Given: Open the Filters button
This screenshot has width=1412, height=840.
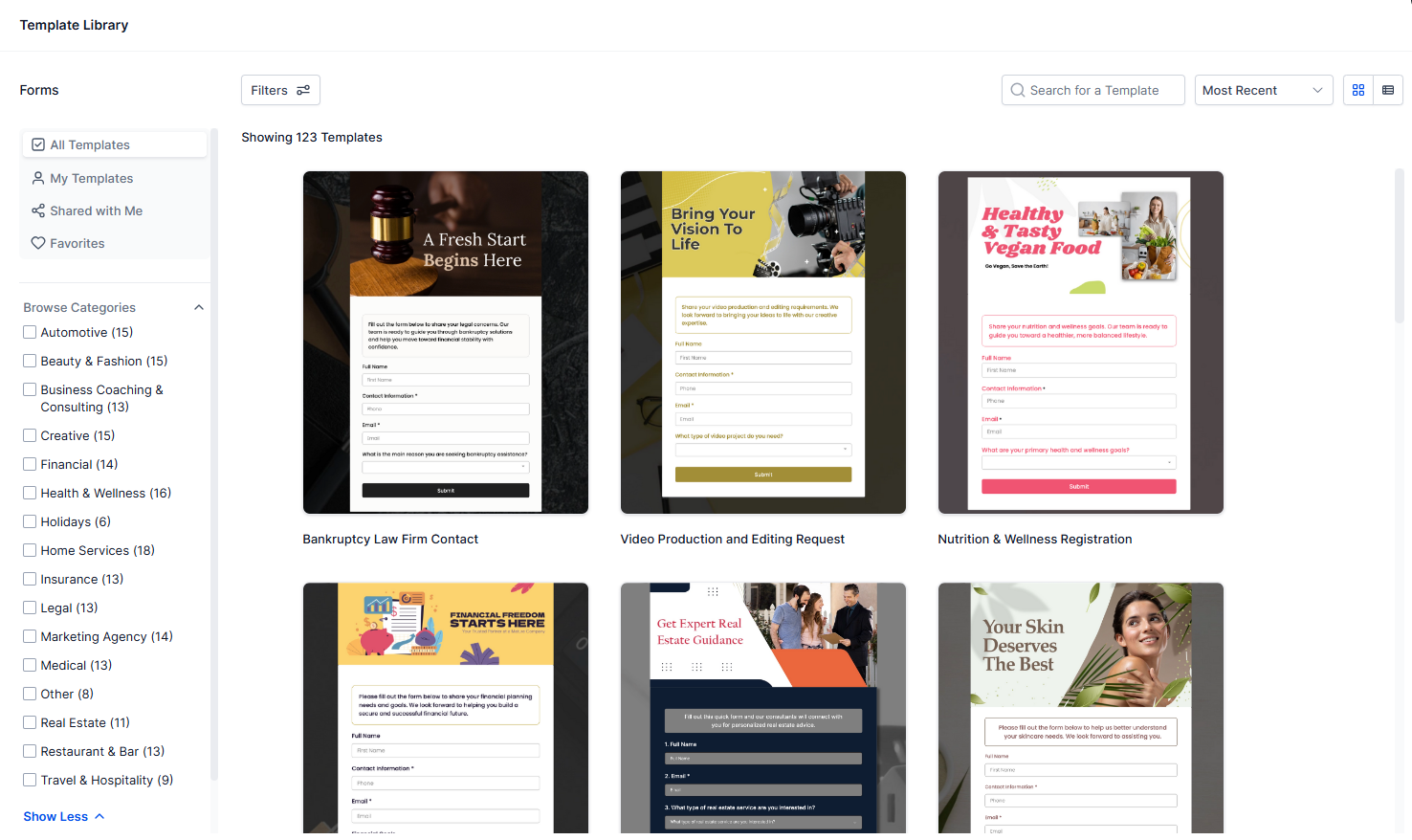Looking at the screenshot, I should point(280,90).
